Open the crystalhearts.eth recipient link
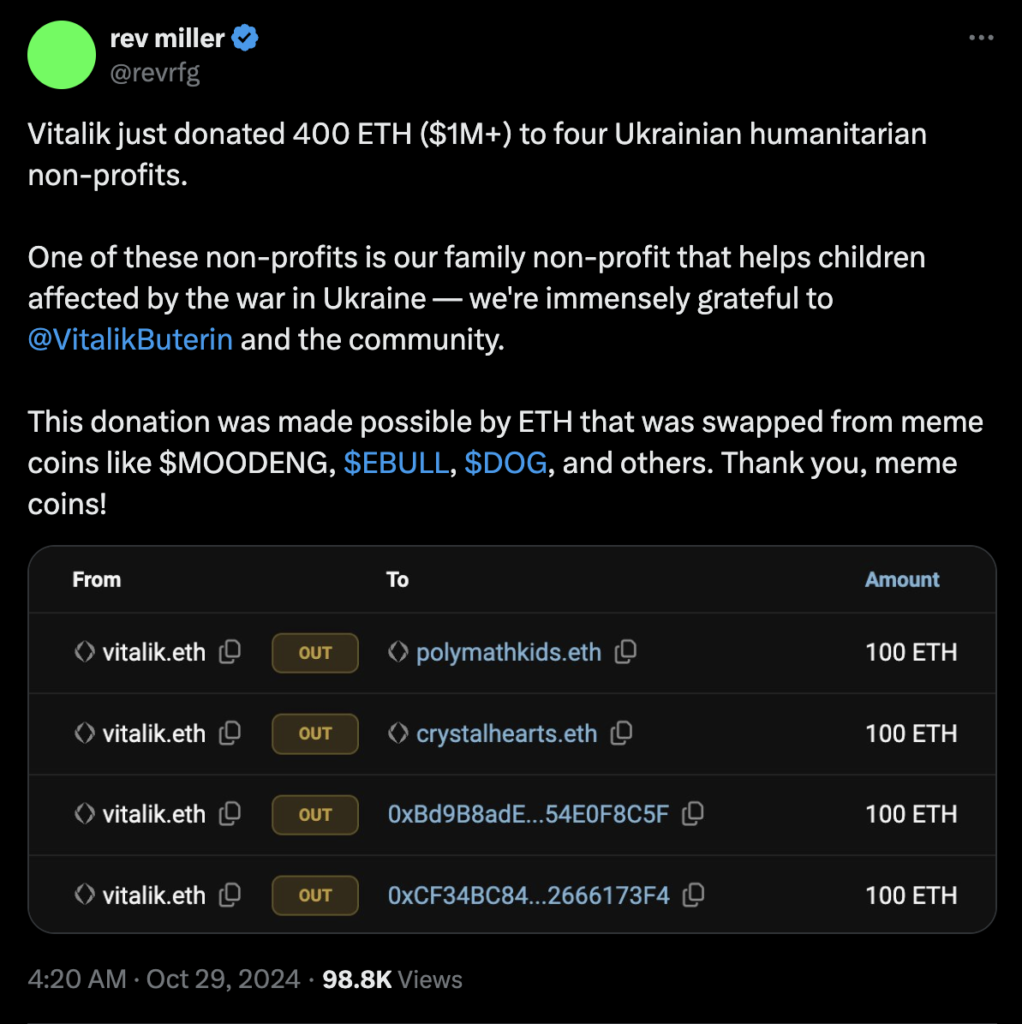This screenshot has height=1024, width=1022. click(x=506, y=734)
